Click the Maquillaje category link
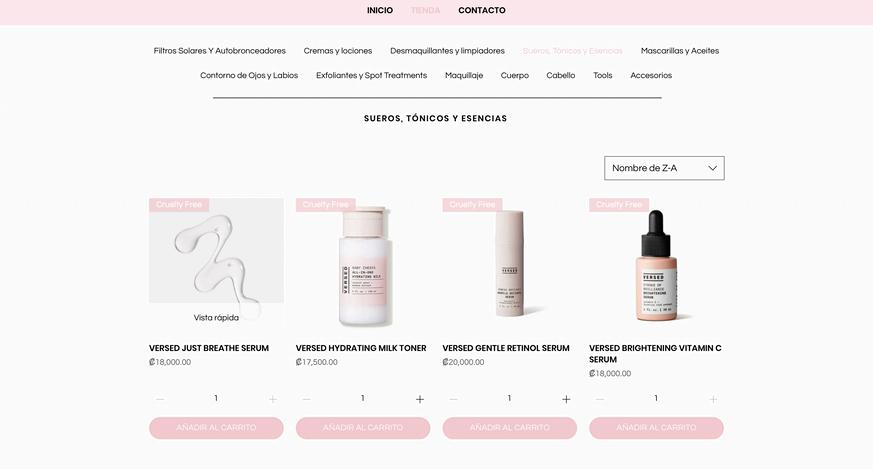 coord(464,75)
